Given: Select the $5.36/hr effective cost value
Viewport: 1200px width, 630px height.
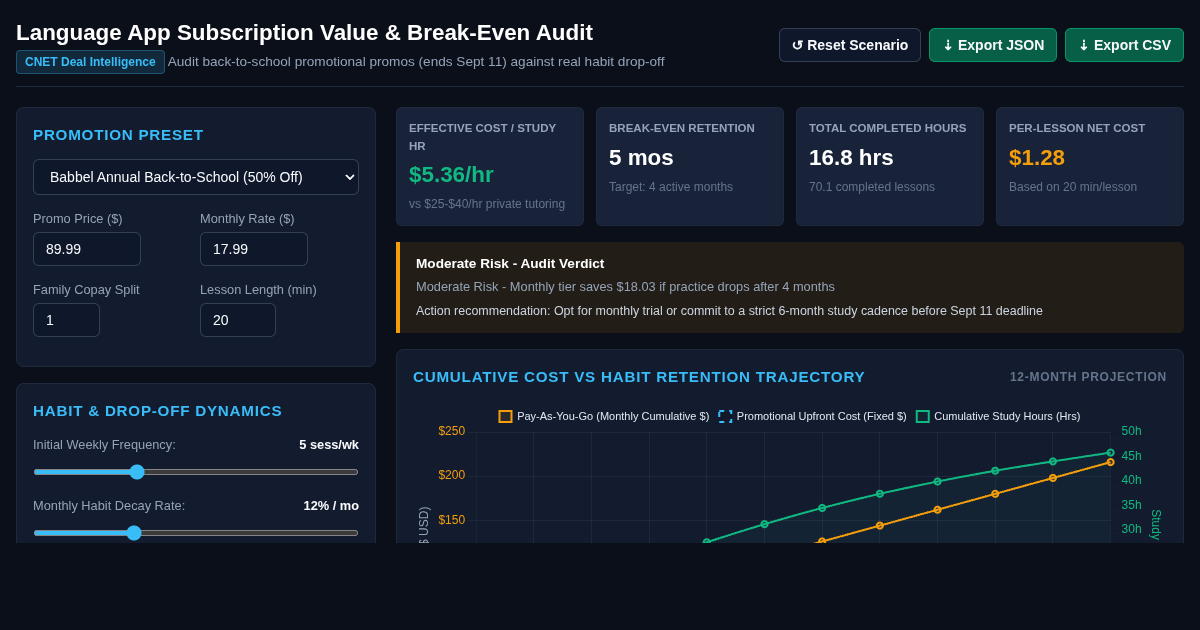Looking at the screenshot, I should point(451,175).
